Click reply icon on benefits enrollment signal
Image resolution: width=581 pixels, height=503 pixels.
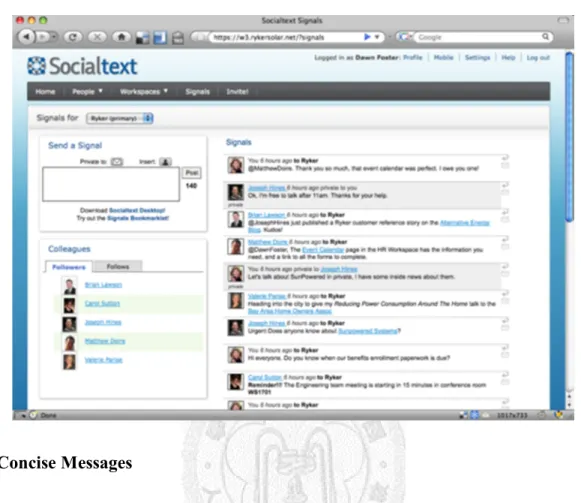click(x=505, y=347)
